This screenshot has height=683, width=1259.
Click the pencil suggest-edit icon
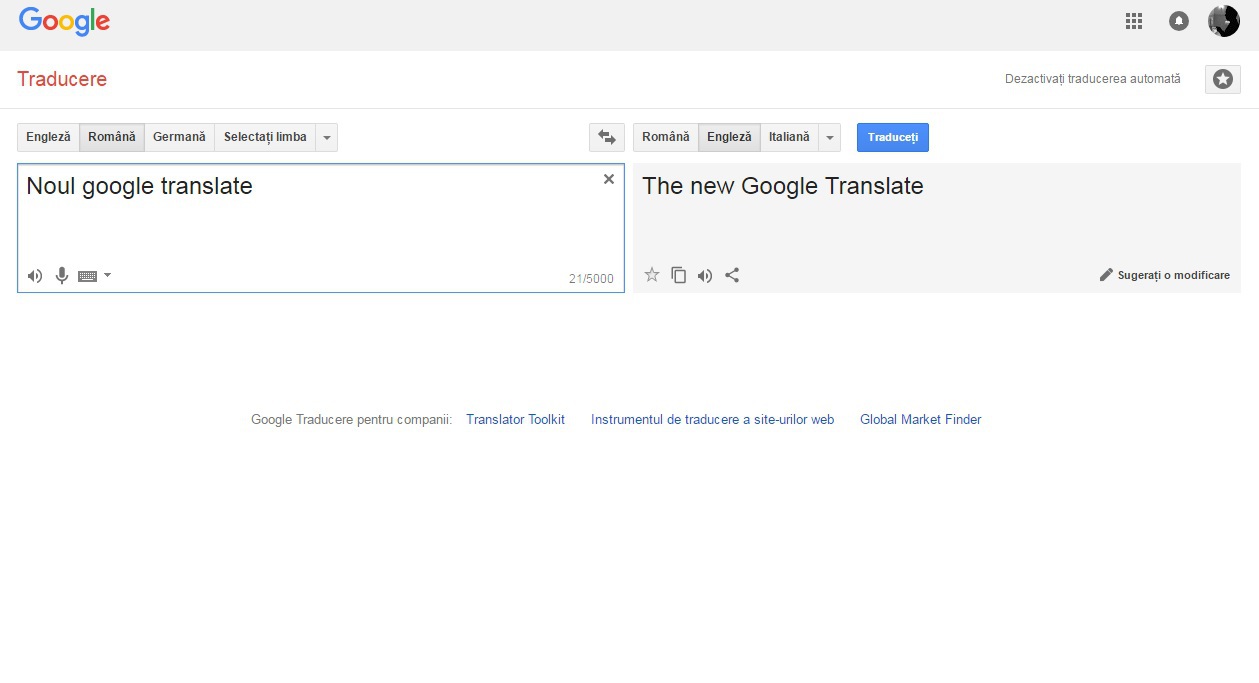pos(1106,275)
